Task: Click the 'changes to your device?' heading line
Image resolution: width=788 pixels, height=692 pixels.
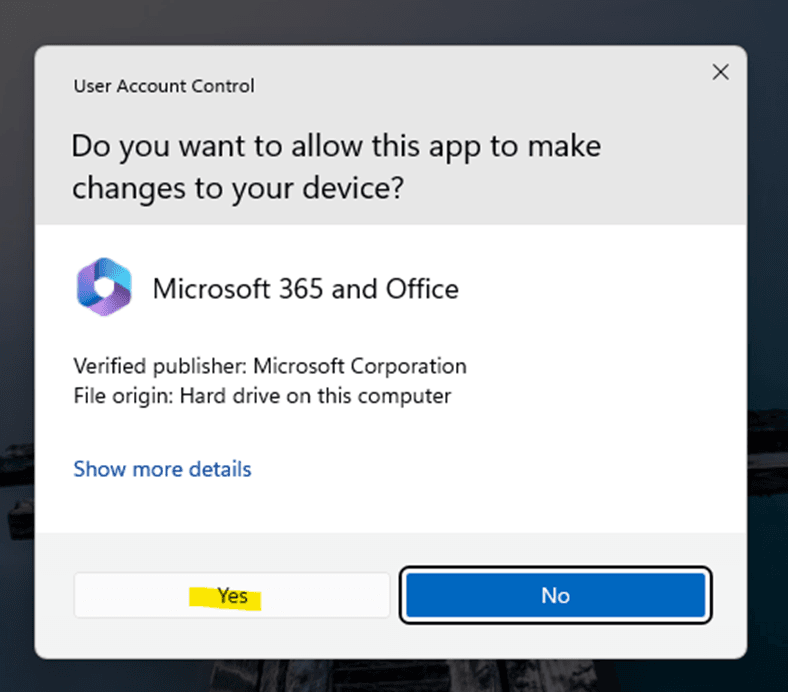Action: point(237,188)
